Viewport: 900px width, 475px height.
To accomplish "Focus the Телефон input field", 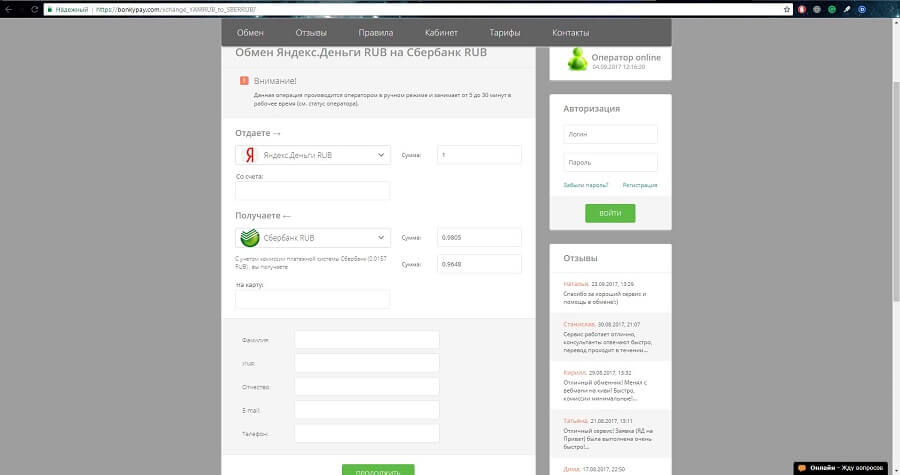I will (x=367, y=434).
